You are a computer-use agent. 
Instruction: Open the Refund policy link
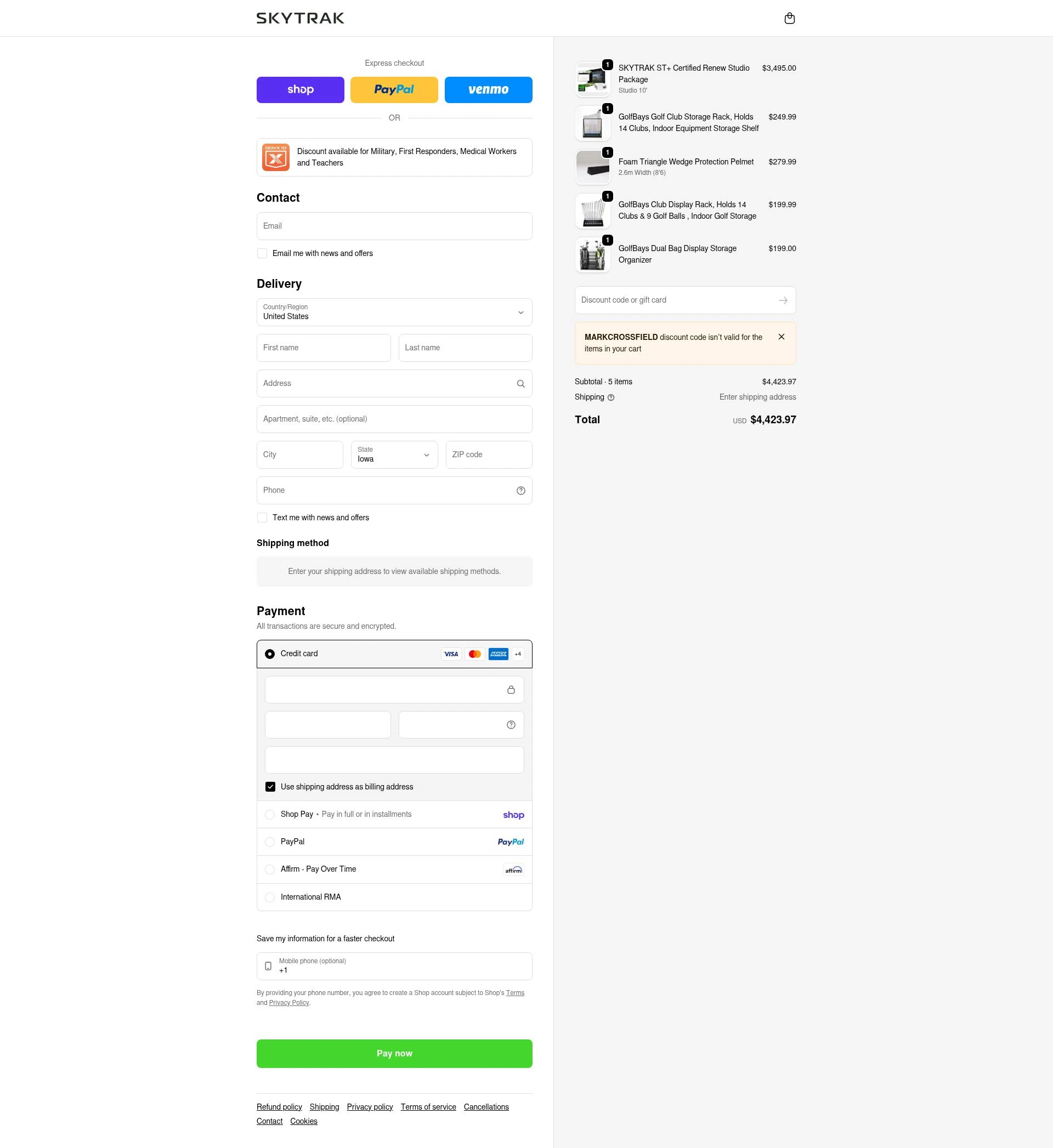coord(279,1107)
